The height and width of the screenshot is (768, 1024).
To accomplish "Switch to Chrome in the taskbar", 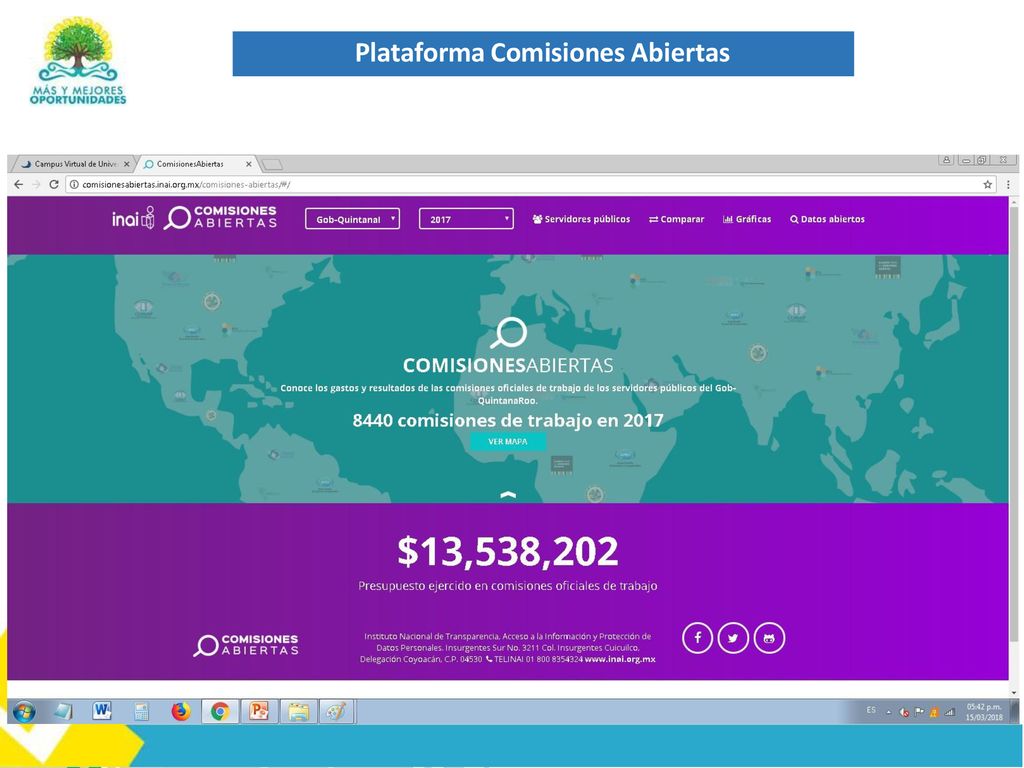I will pyautogui.click(x=220, y=711).
